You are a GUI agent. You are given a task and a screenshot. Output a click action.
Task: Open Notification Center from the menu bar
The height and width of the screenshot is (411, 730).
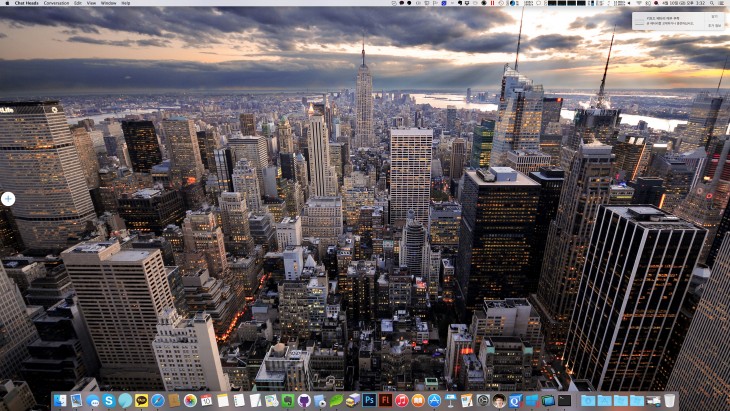point(723,3)
